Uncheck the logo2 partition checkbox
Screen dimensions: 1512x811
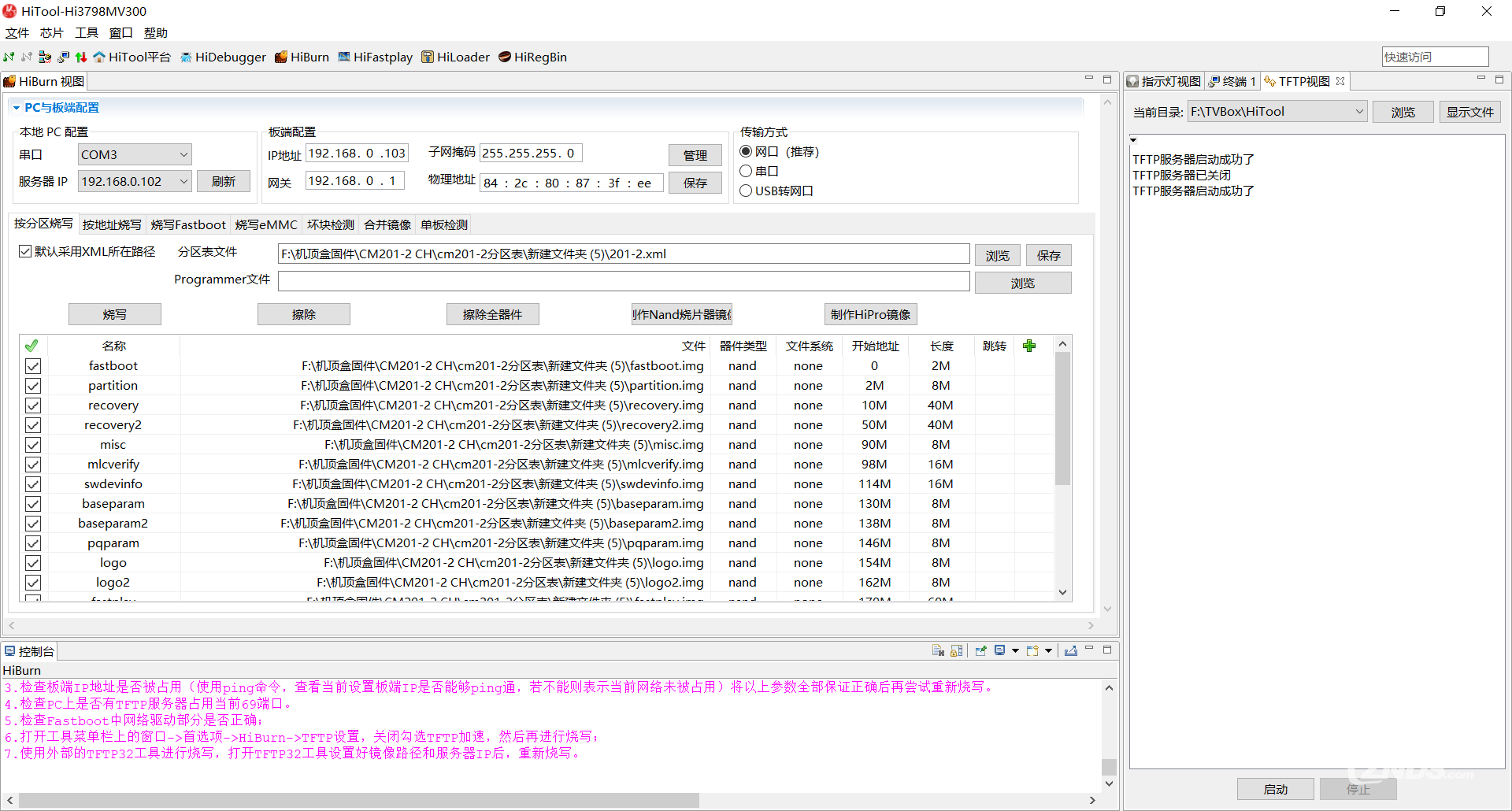pyautogui.click(x=33, y=583)
